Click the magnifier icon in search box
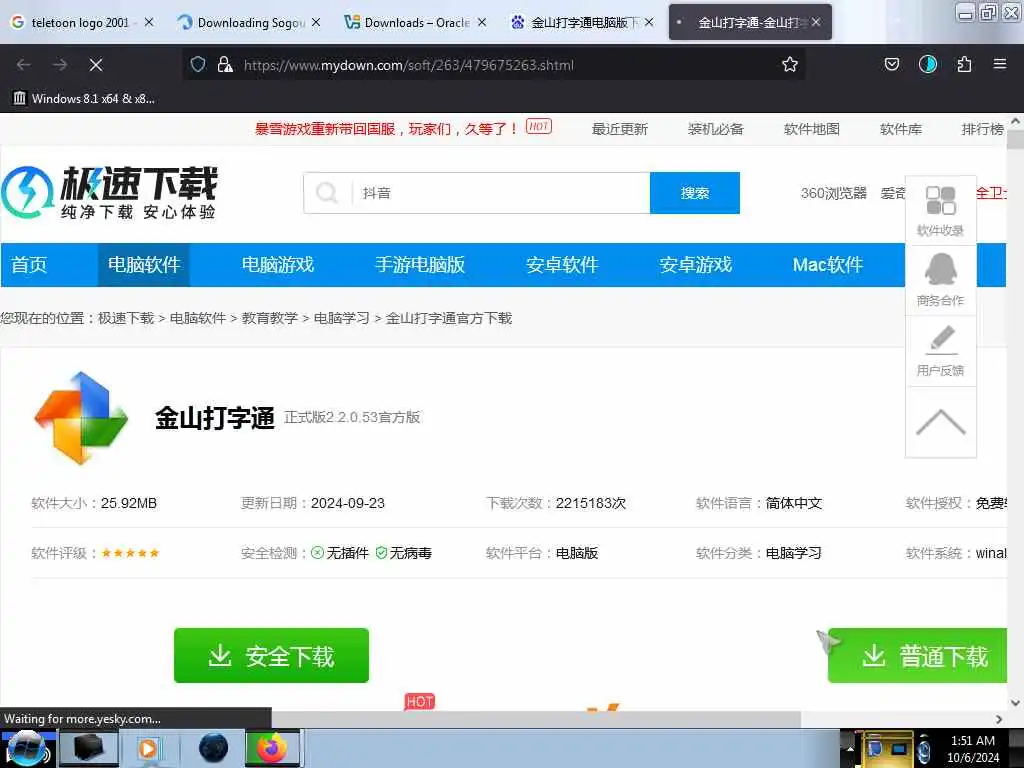Screen dimensions: 1024x768 coord(327,193)
